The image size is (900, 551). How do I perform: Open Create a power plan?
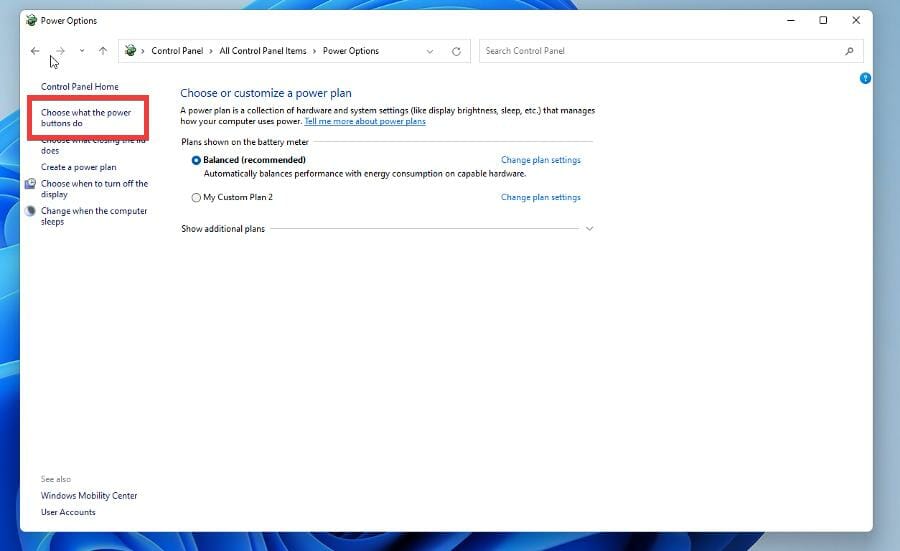pyautogui.click(x=79, y=167)
